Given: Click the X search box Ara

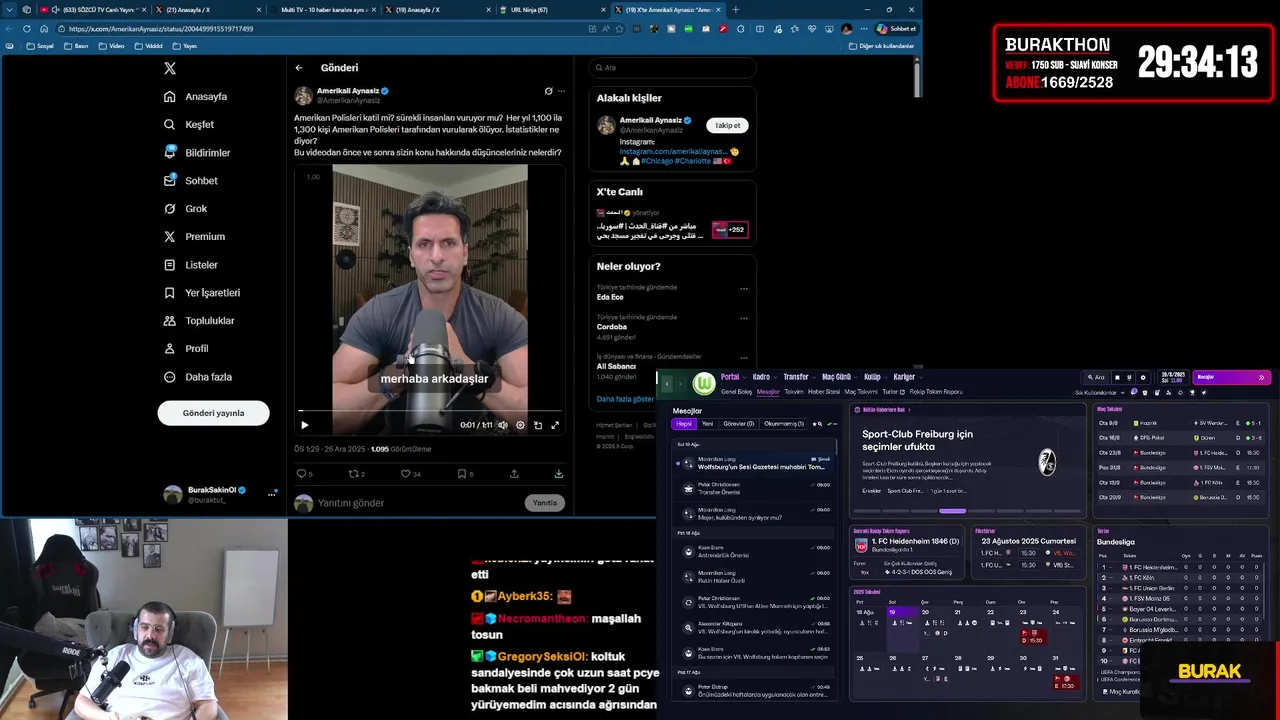Looking at the screenshot, I should point(672,68).
